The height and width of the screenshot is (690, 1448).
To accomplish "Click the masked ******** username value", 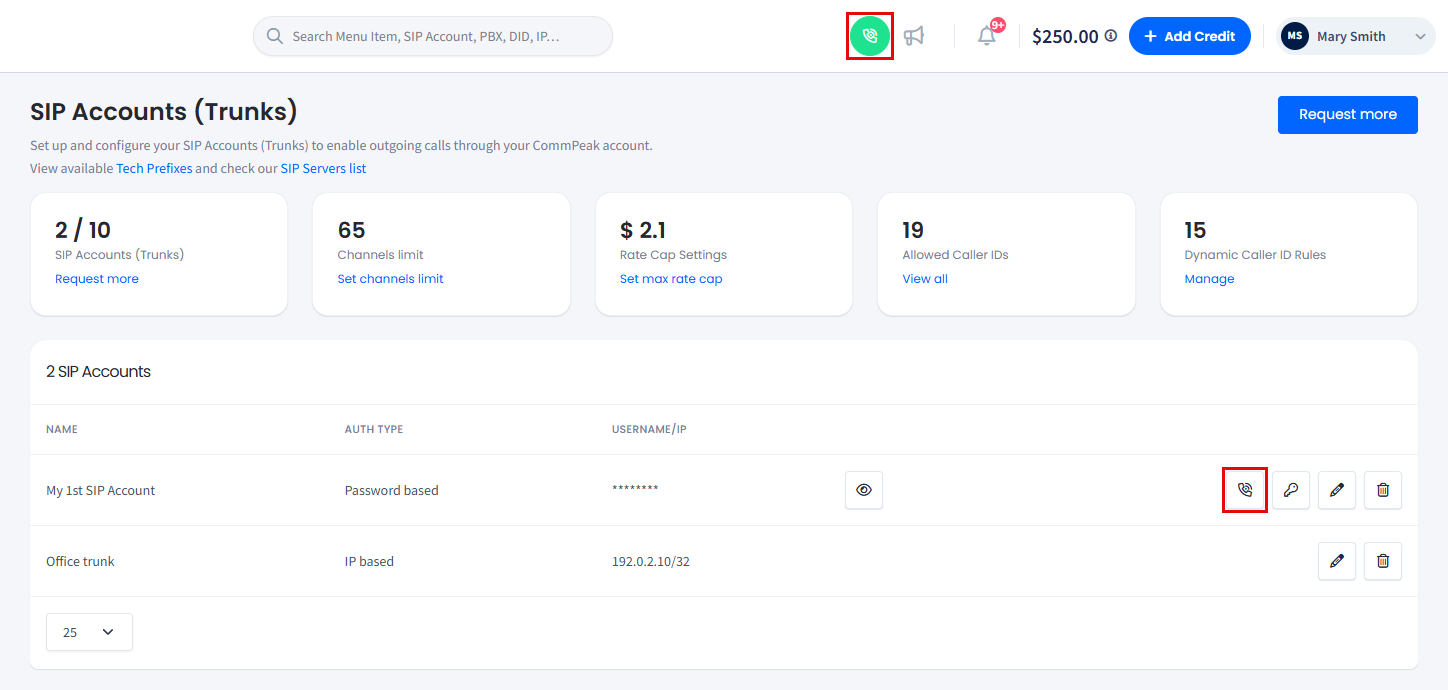I will (x=635, y=489).
